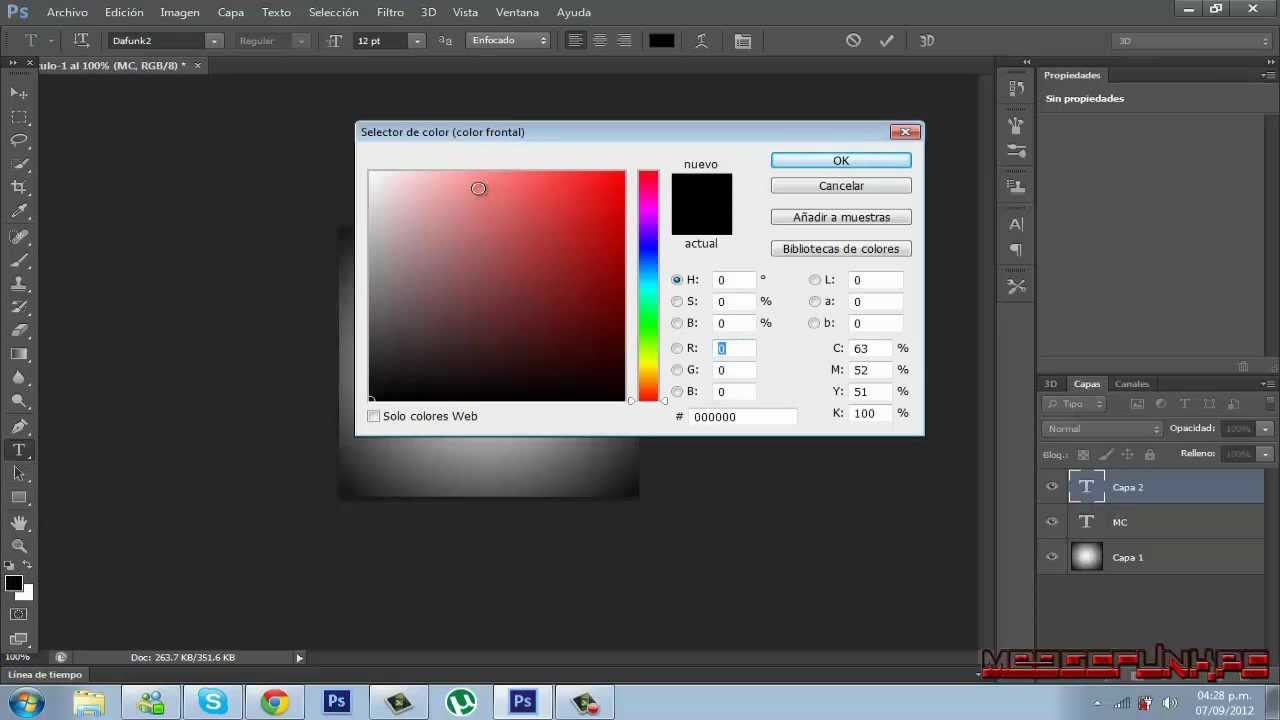Screen dimensions: 1280x720
Task: Click Bibliotecas de colores button
Action: (x=841, y=249)
